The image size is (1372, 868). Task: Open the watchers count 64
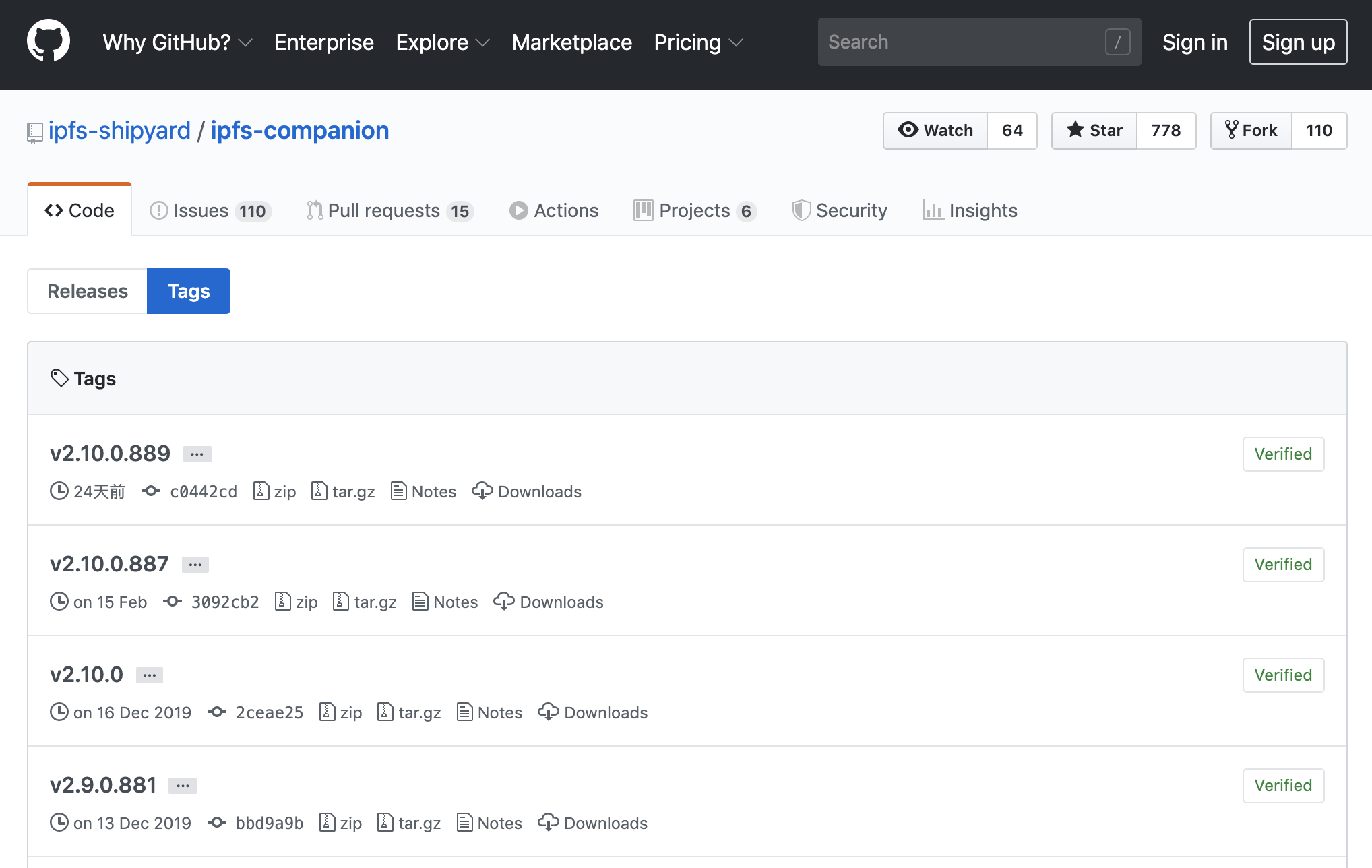click(1012, 130)
